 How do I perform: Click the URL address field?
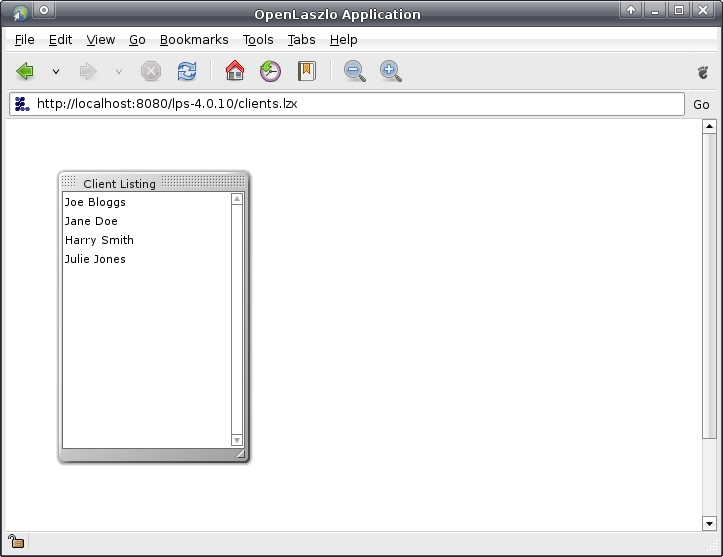(x=350, y=104)
